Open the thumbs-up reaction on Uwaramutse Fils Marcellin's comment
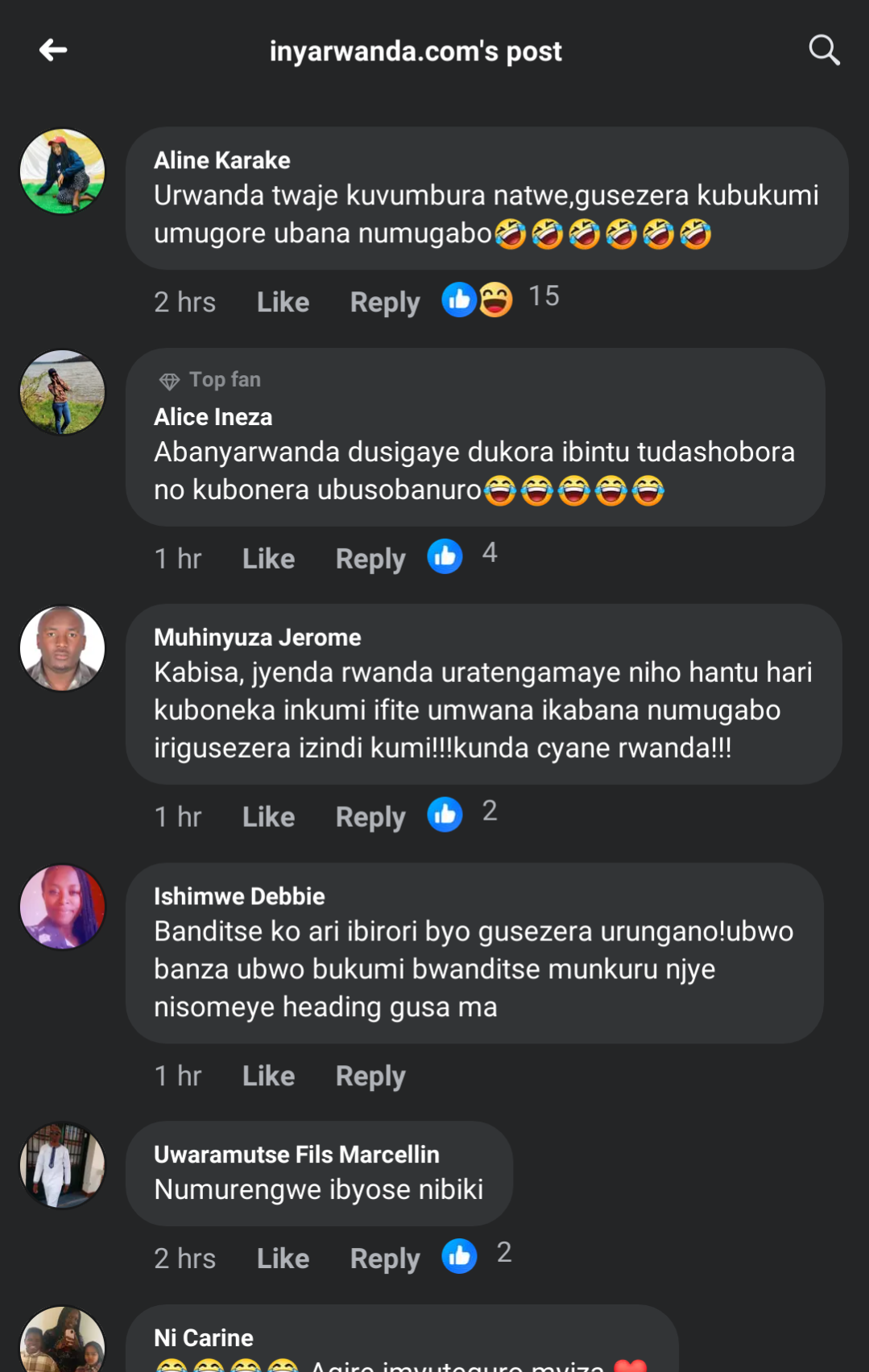869x1372 pixels. tap(459, 1256)
